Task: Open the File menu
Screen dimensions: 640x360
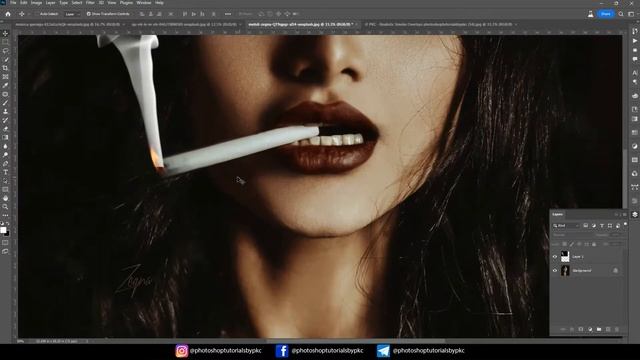Action: (x=13, y=3)
